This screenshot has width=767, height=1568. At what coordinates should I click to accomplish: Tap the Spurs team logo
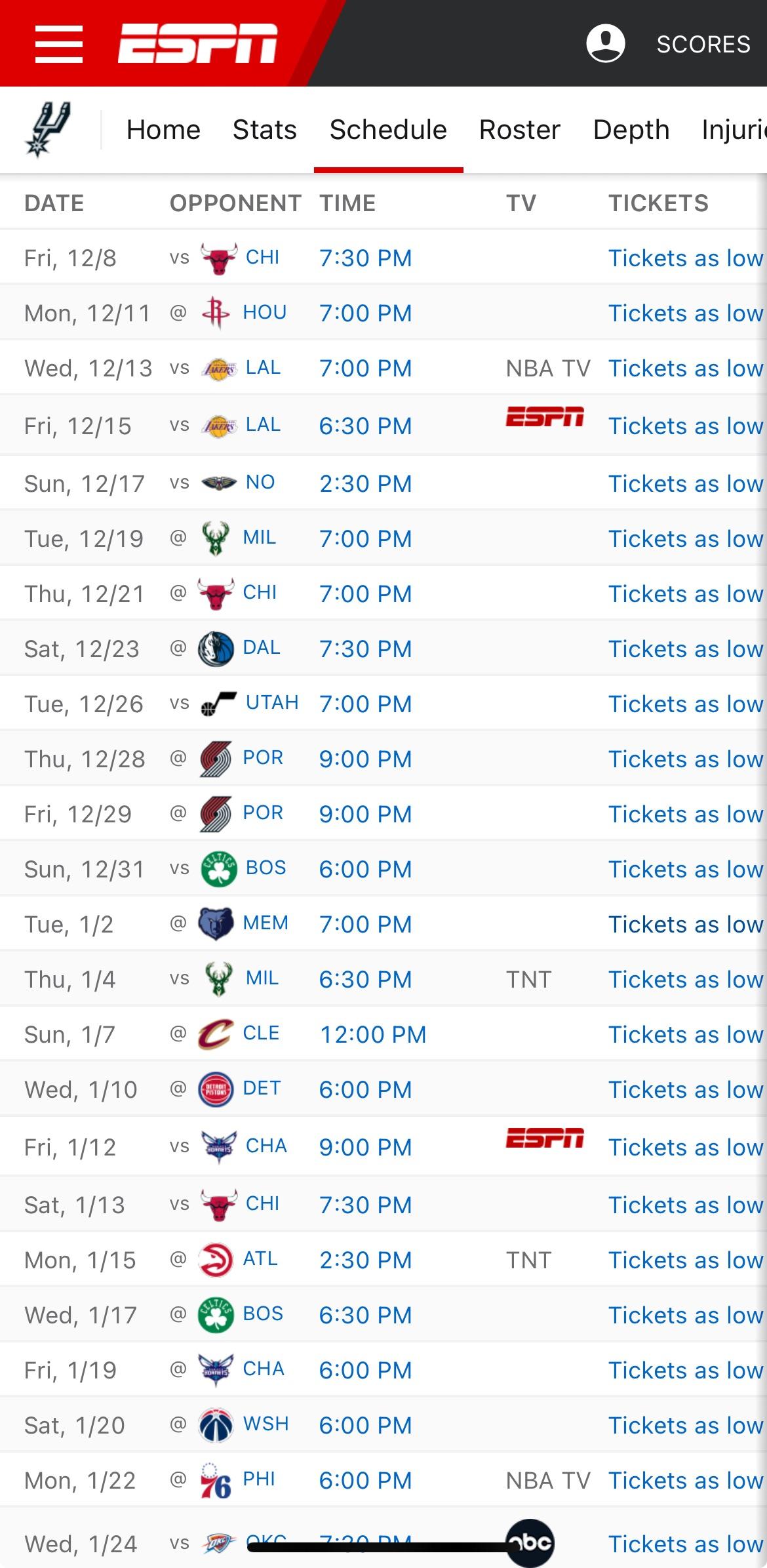tap(48, 129)
